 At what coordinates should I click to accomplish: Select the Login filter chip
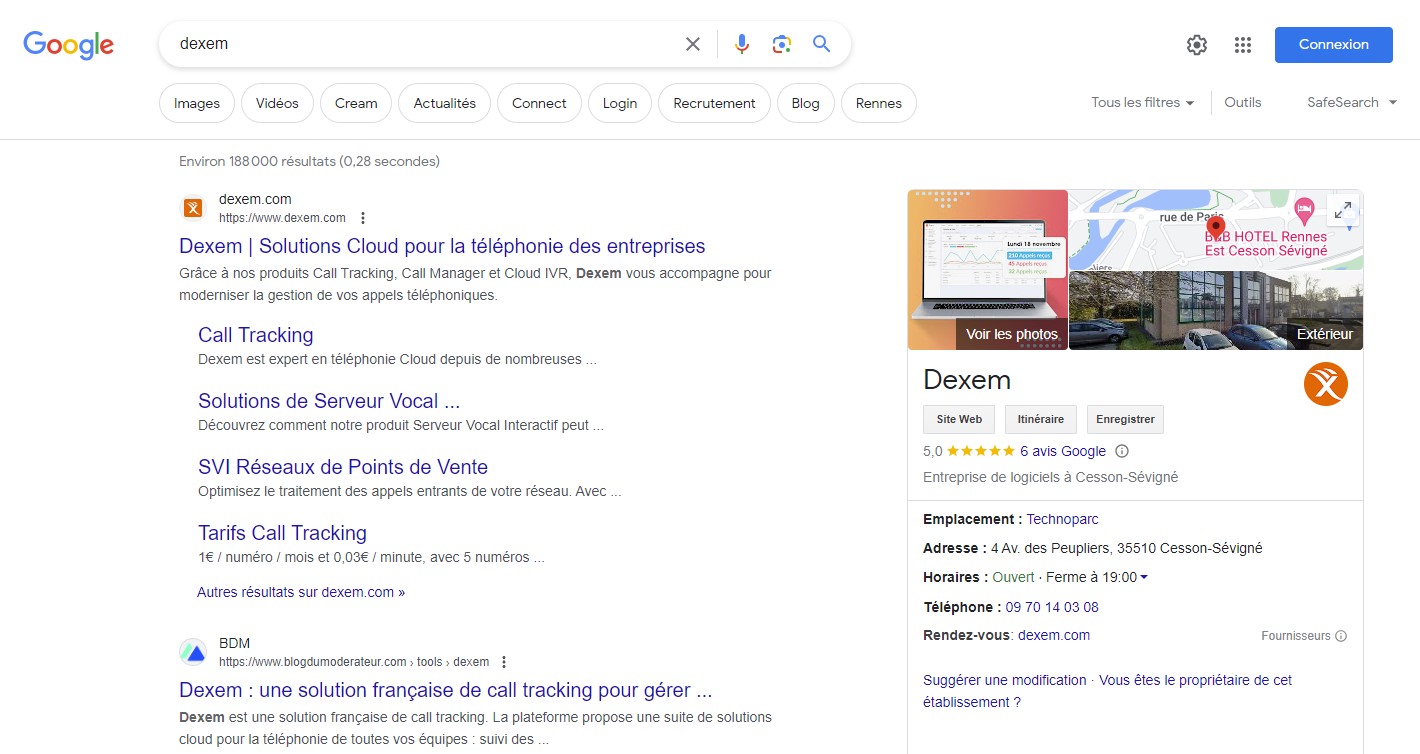(x=620, y=103)
